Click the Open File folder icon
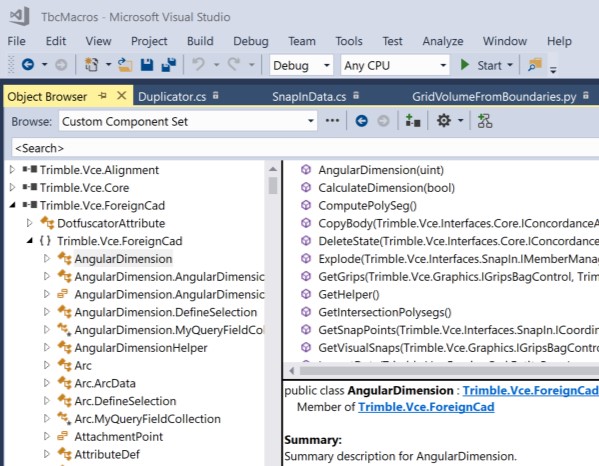 pos(125,65)
